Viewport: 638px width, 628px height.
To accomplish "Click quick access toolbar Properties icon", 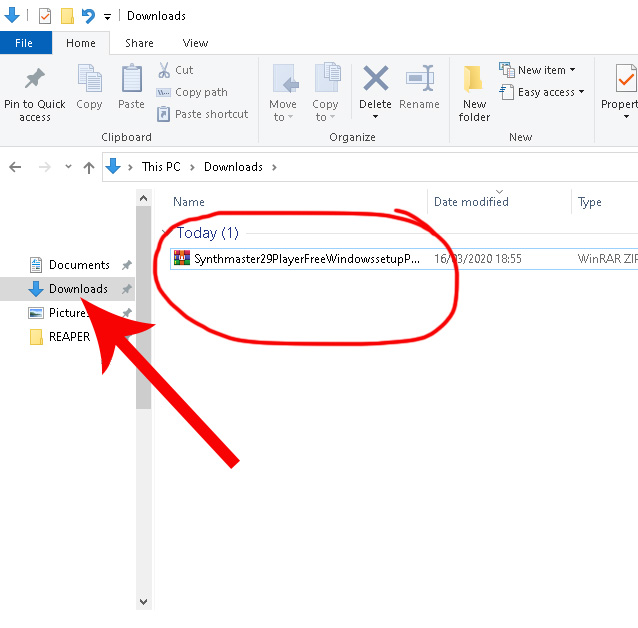I will pos(45,16).
